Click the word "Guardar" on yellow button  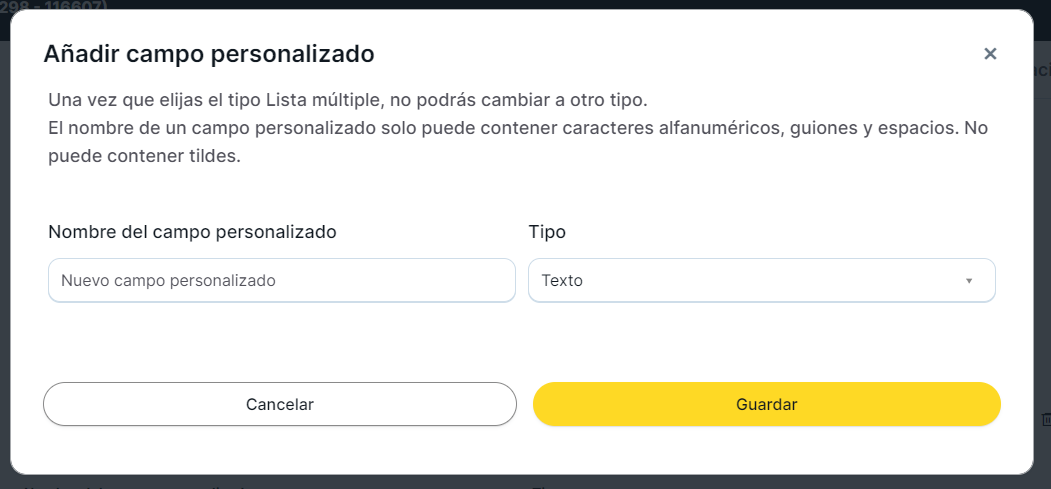pos(766,404)
